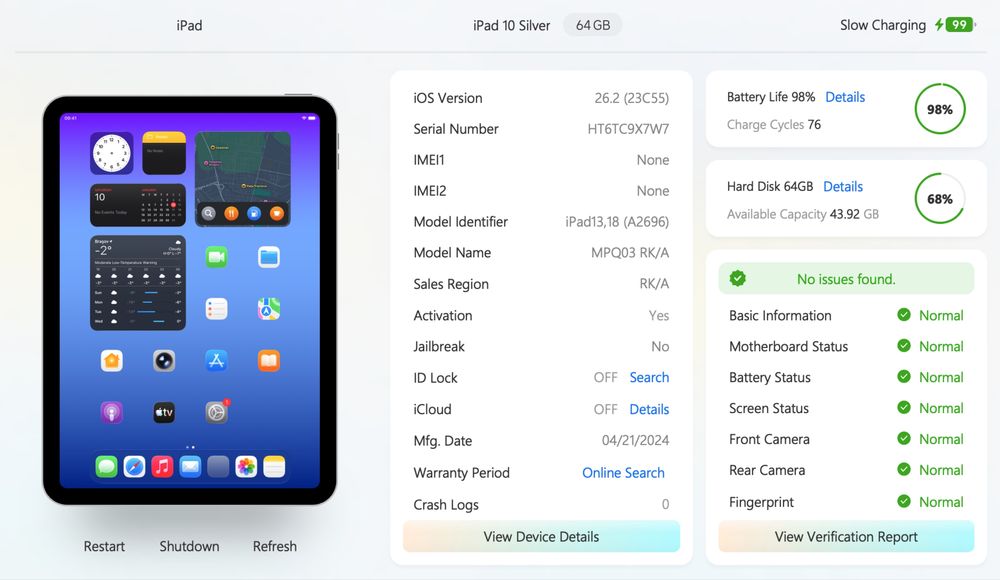Click the Books app icon on iPad
Screen dimensions: 1000x580
(268, 361)
